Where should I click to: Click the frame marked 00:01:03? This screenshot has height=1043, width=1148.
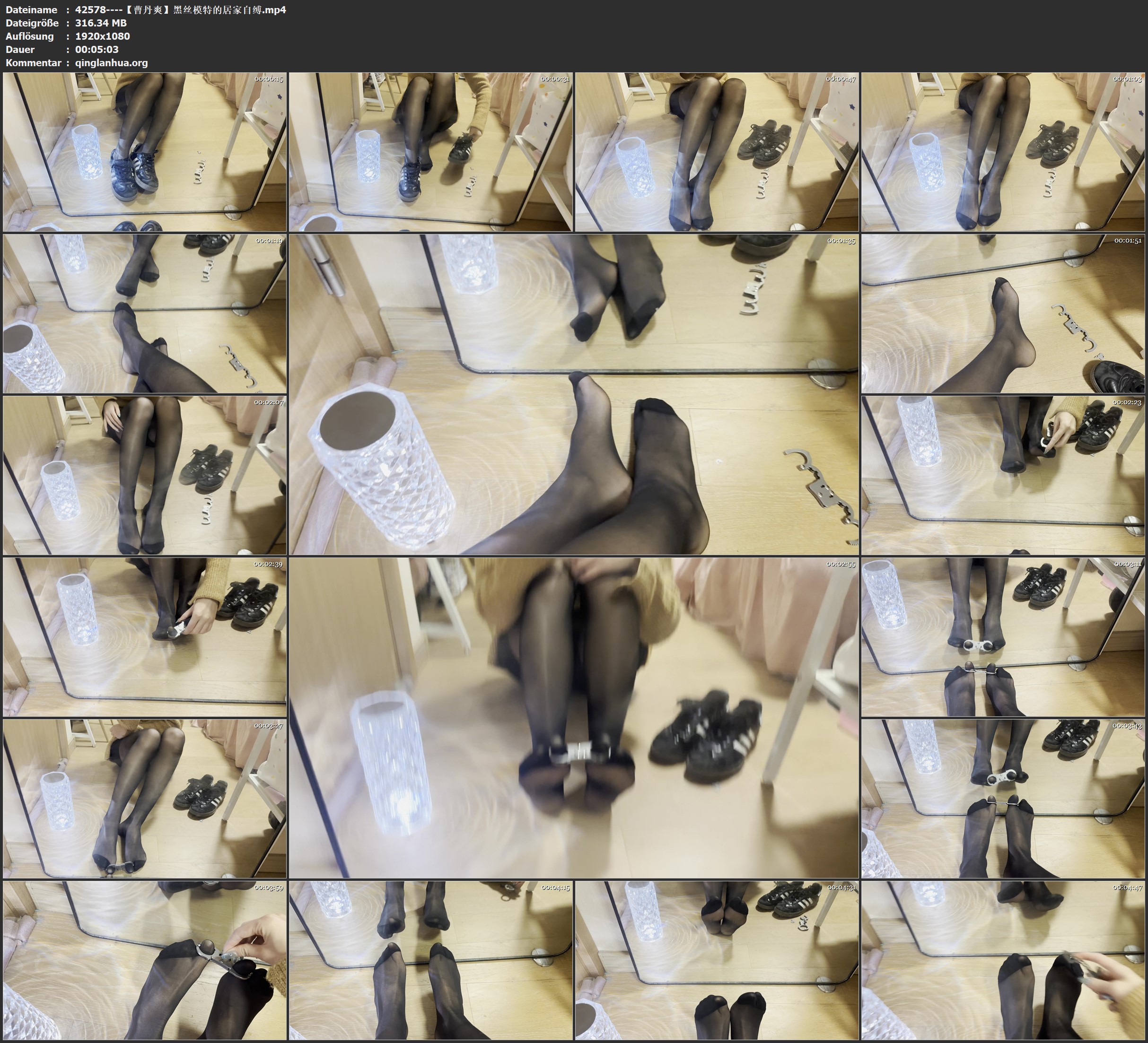1003,152
